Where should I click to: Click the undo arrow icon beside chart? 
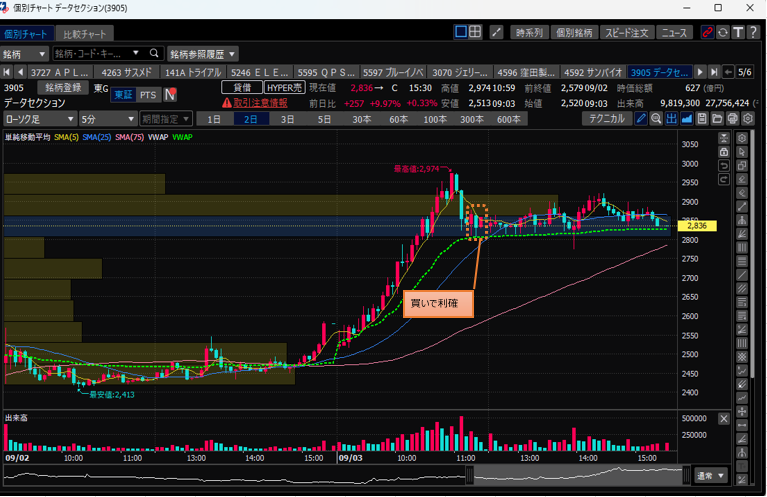[724, 165]
